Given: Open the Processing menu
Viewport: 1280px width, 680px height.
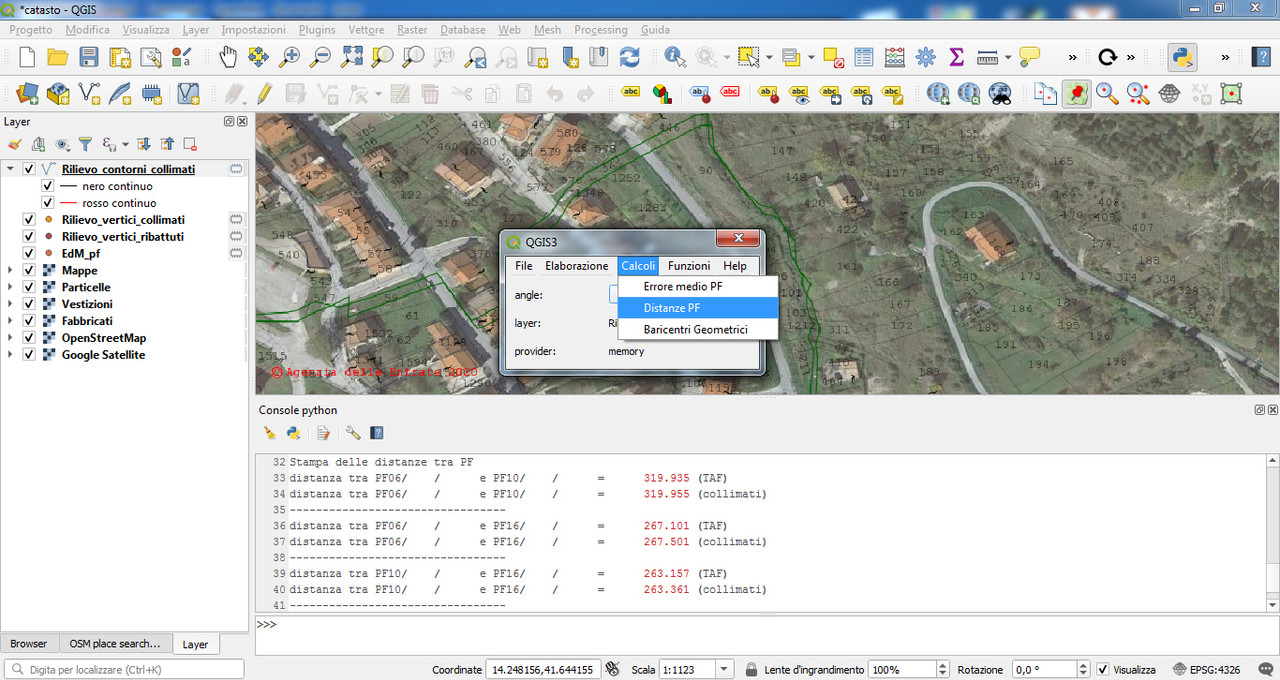Looking at the screenshot, I should pyautogui.click(x=601, y=30).
